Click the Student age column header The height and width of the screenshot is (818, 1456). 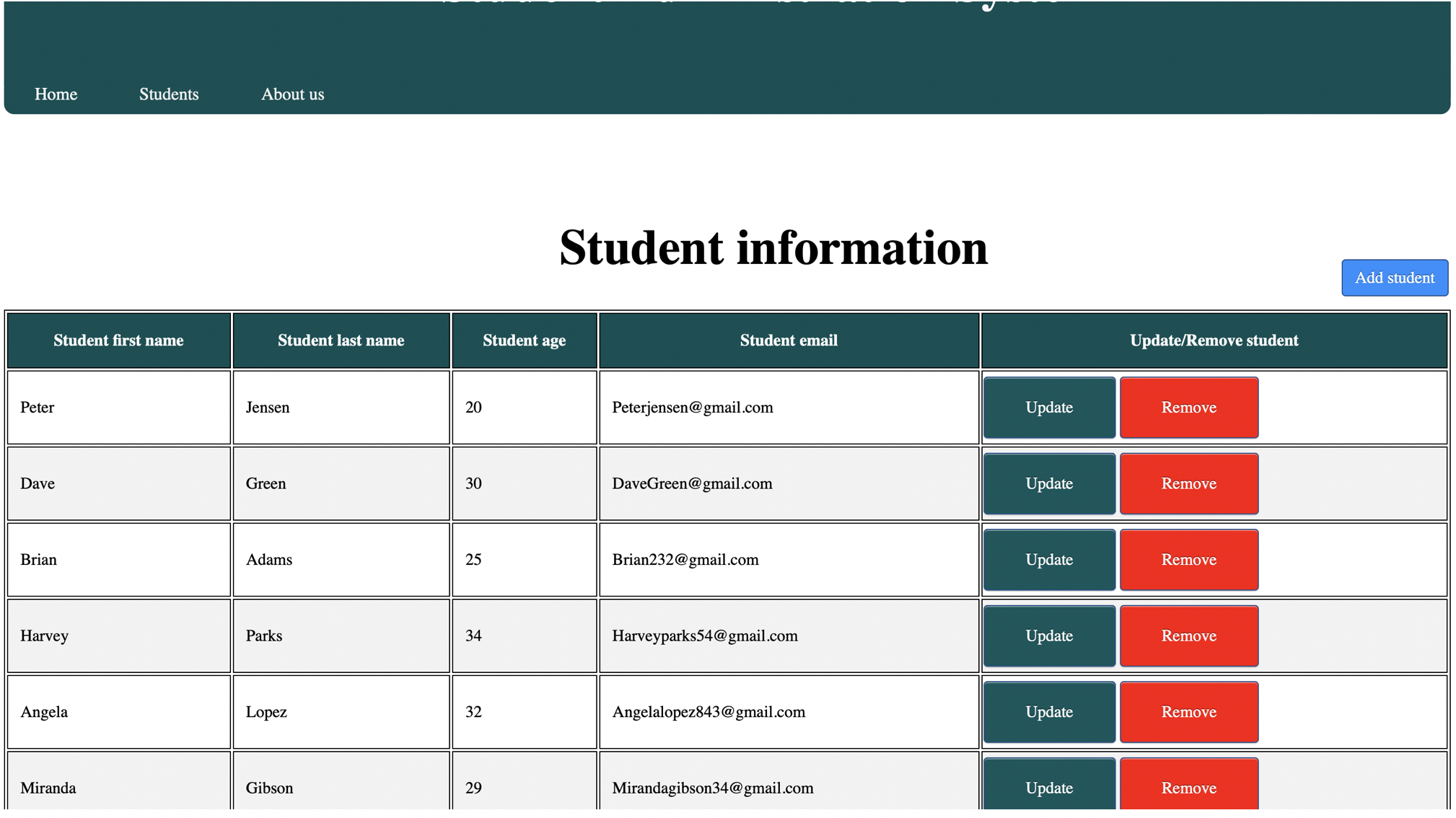pos(525,340)
